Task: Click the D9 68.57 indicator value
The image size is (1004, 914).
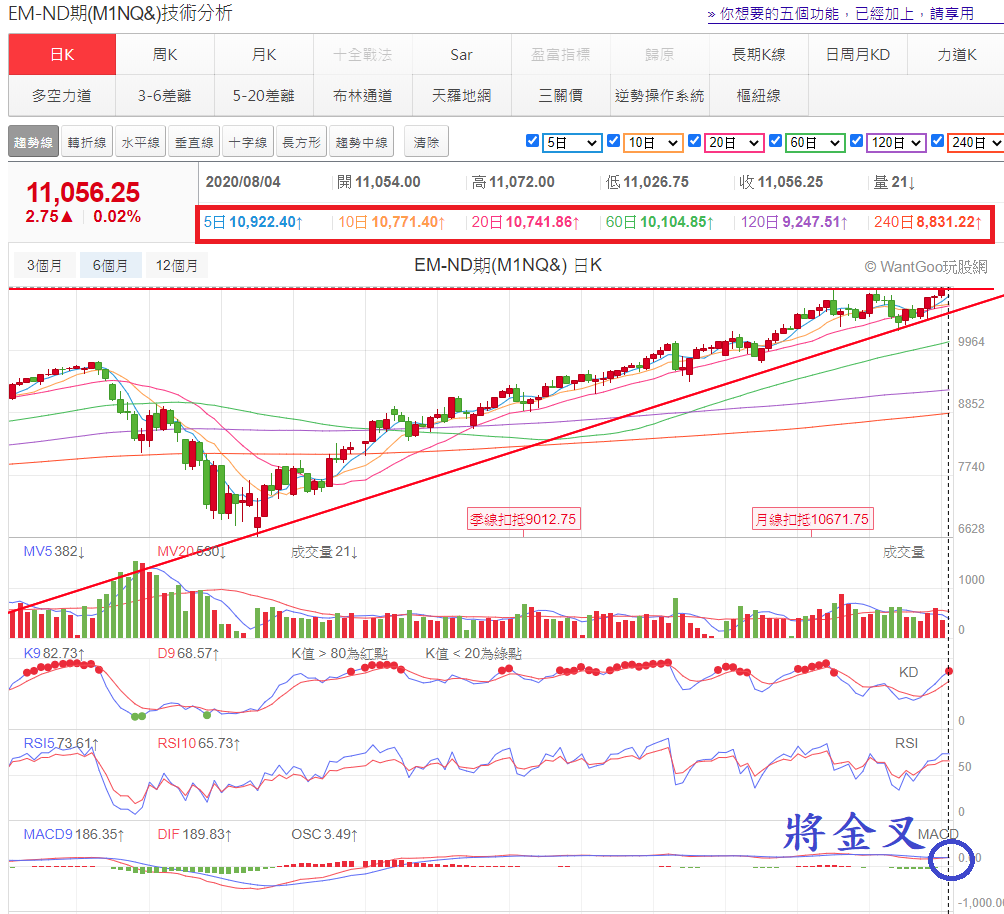Action: pos(188,653)
